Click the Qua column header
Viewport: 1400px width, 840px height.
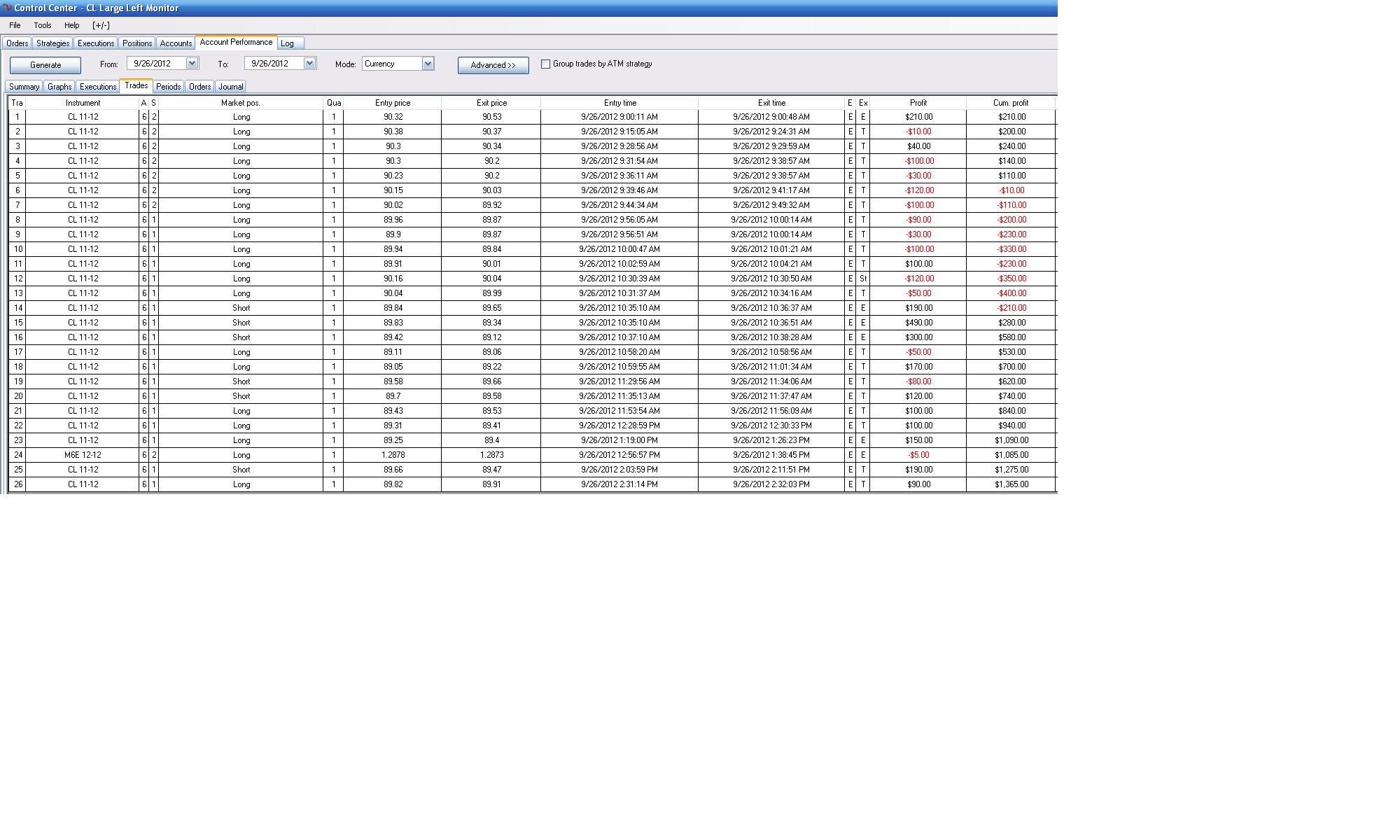tap(334, 103)
